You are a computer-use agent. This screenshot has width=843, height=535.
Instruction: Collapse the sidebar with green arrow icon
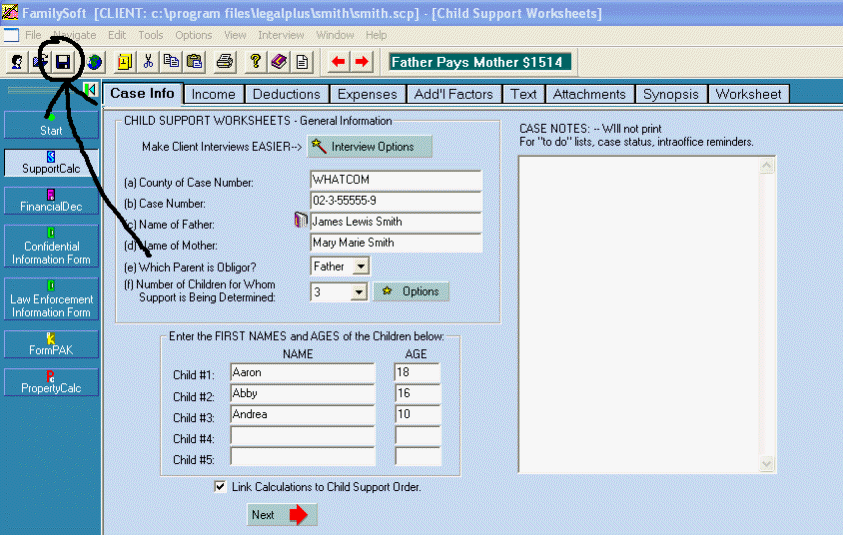click(91, 90)
